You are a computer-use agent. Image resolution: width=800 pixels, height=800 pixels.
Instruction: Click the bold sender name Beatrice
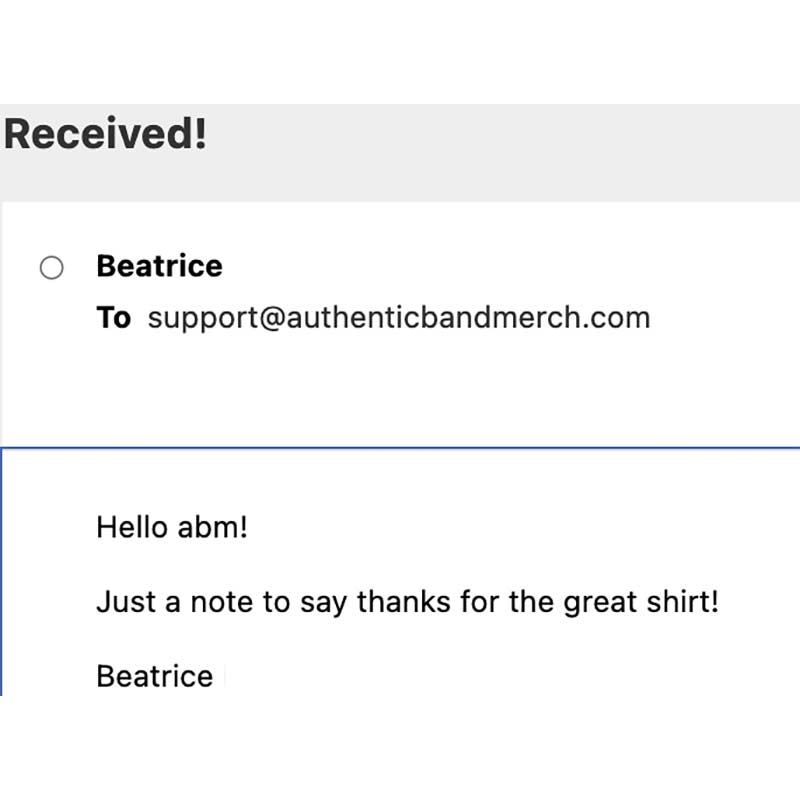click(x=159, y=266)
